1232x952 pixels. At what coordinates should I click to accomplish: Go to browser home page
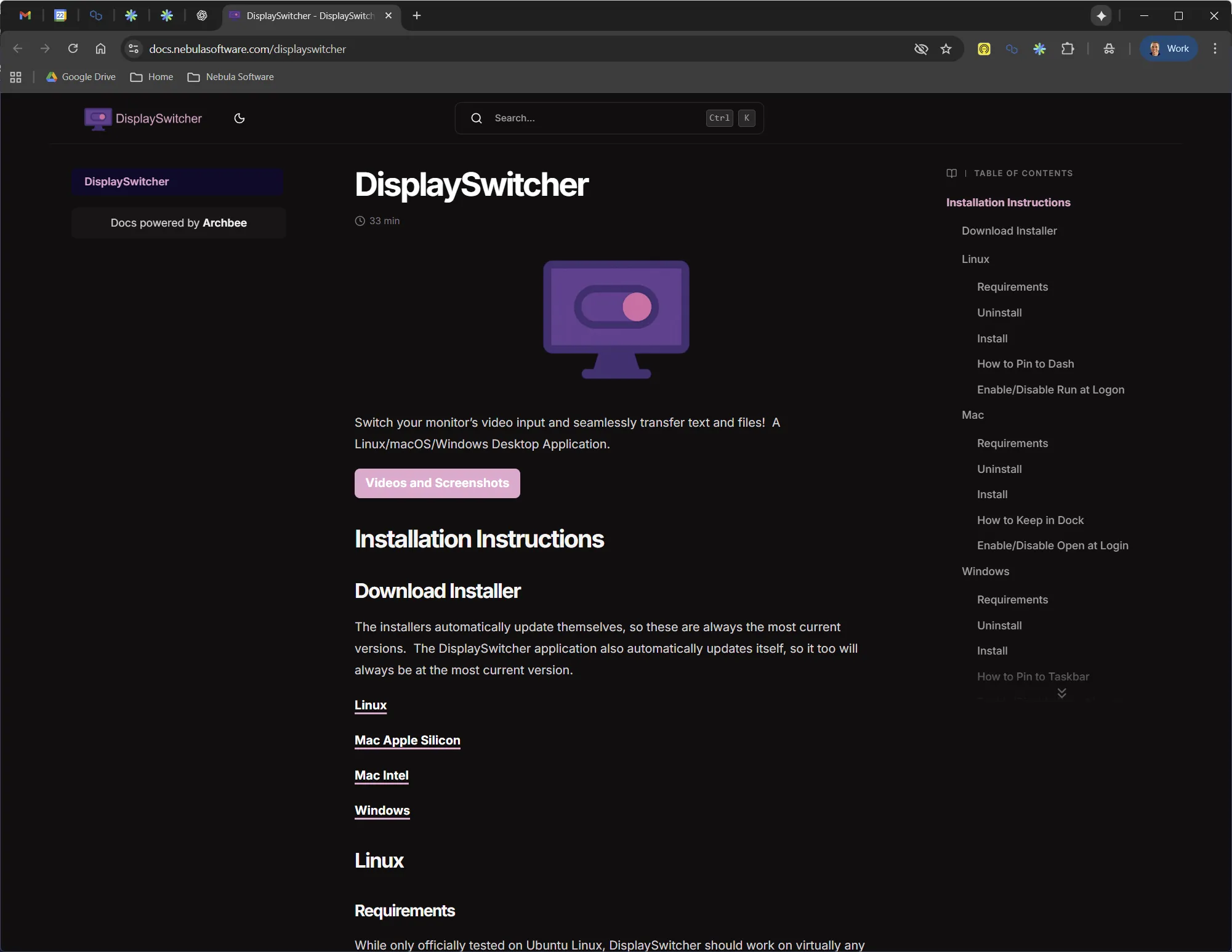[x=100, y=49]
